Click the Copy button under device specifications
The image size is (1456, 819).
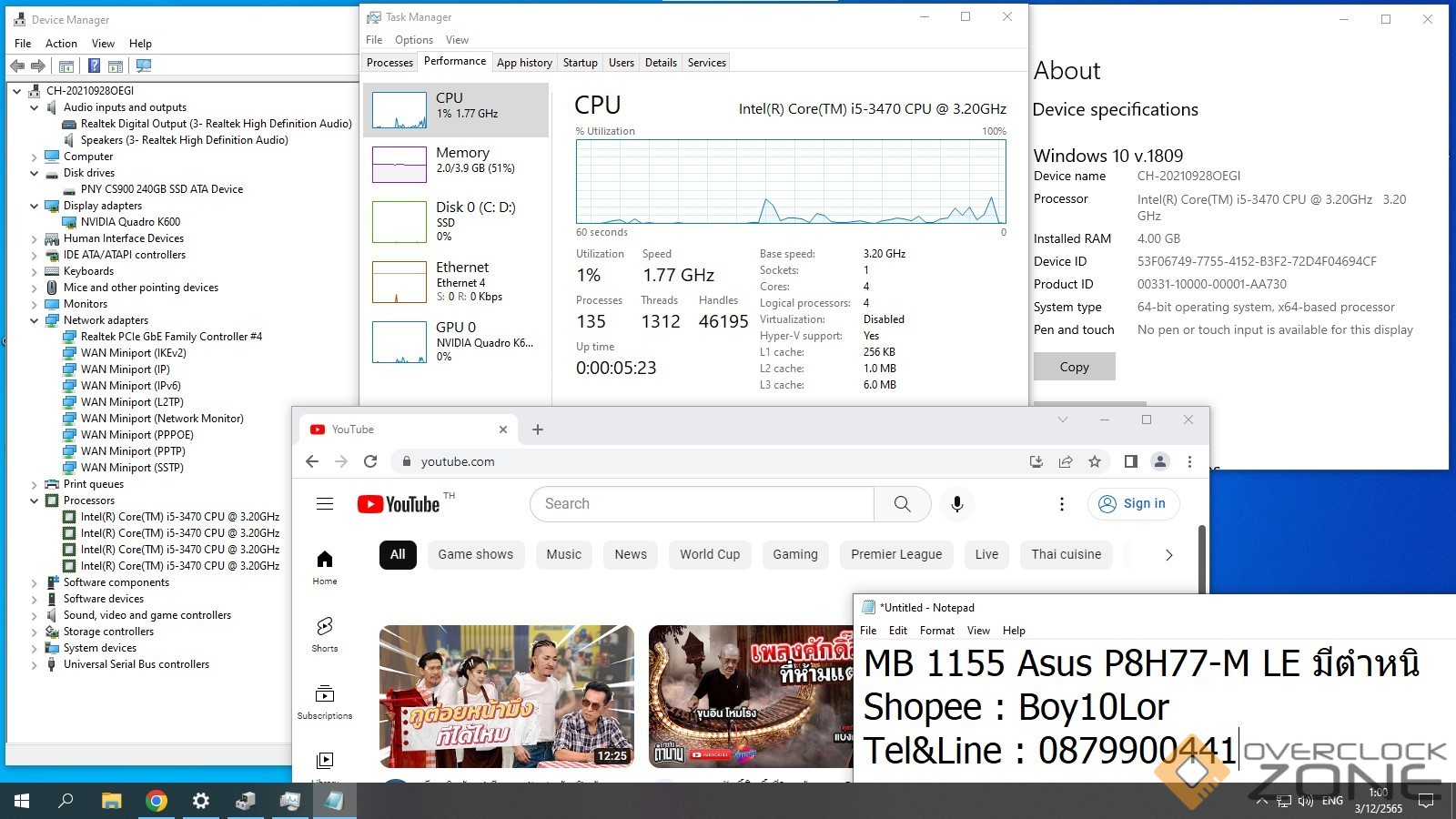(1074, 367)
